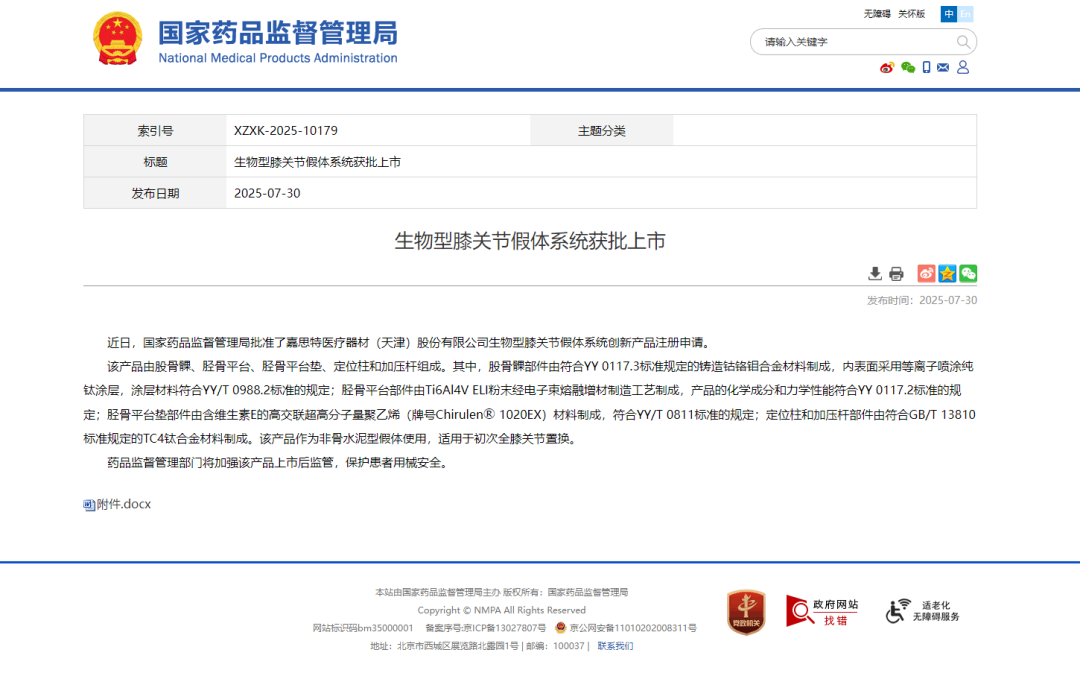Click the 党政机关 red badge icon

[x=746, y=612]
